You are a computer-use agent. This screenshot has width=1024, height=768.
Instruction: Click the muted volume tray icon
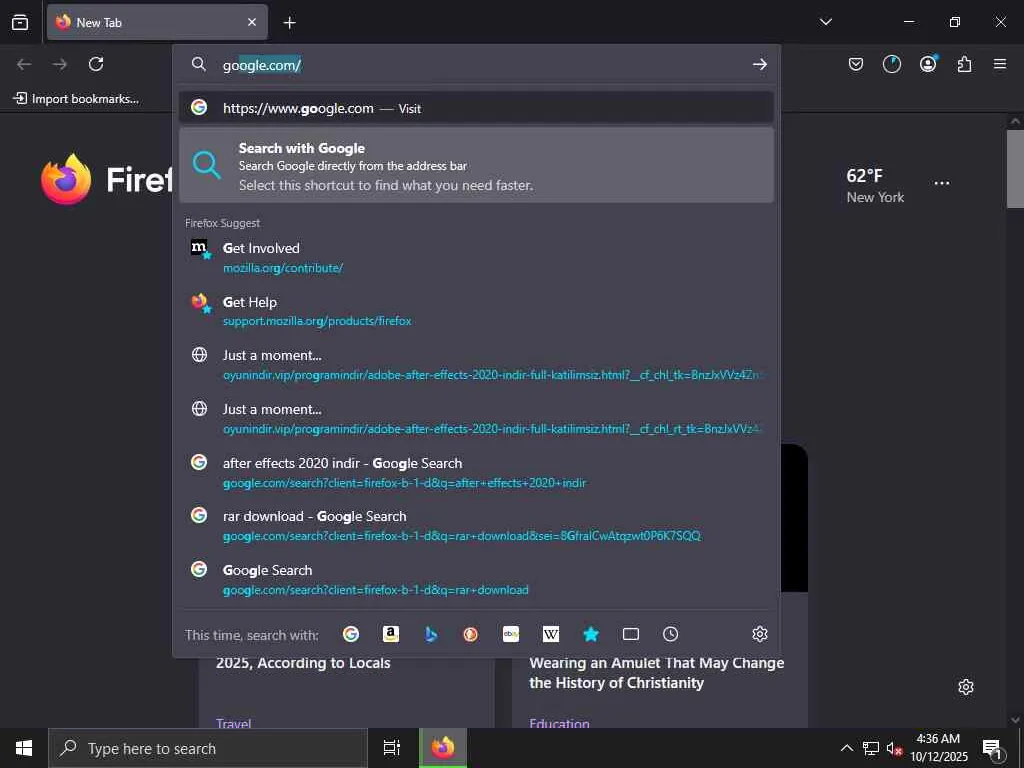(894, 748)
